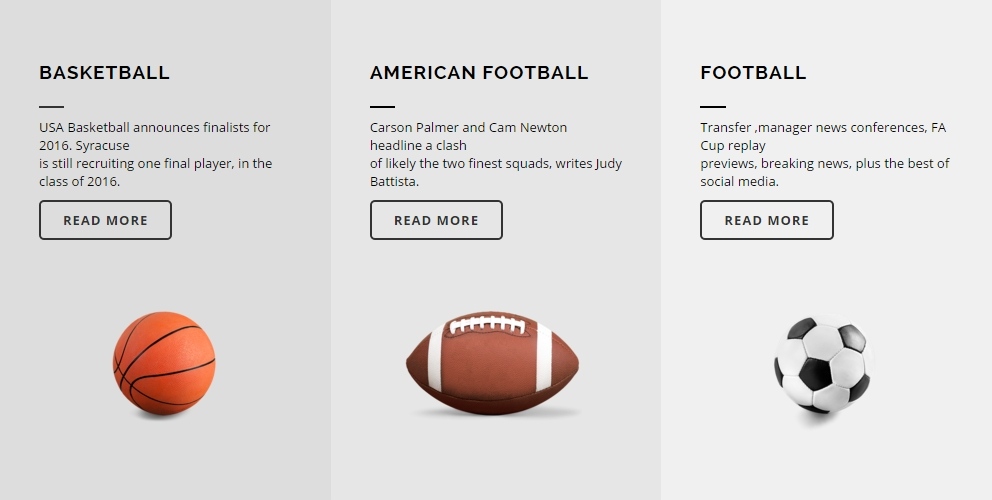Click the right white stripe on the American football

(x=543, y=356)
